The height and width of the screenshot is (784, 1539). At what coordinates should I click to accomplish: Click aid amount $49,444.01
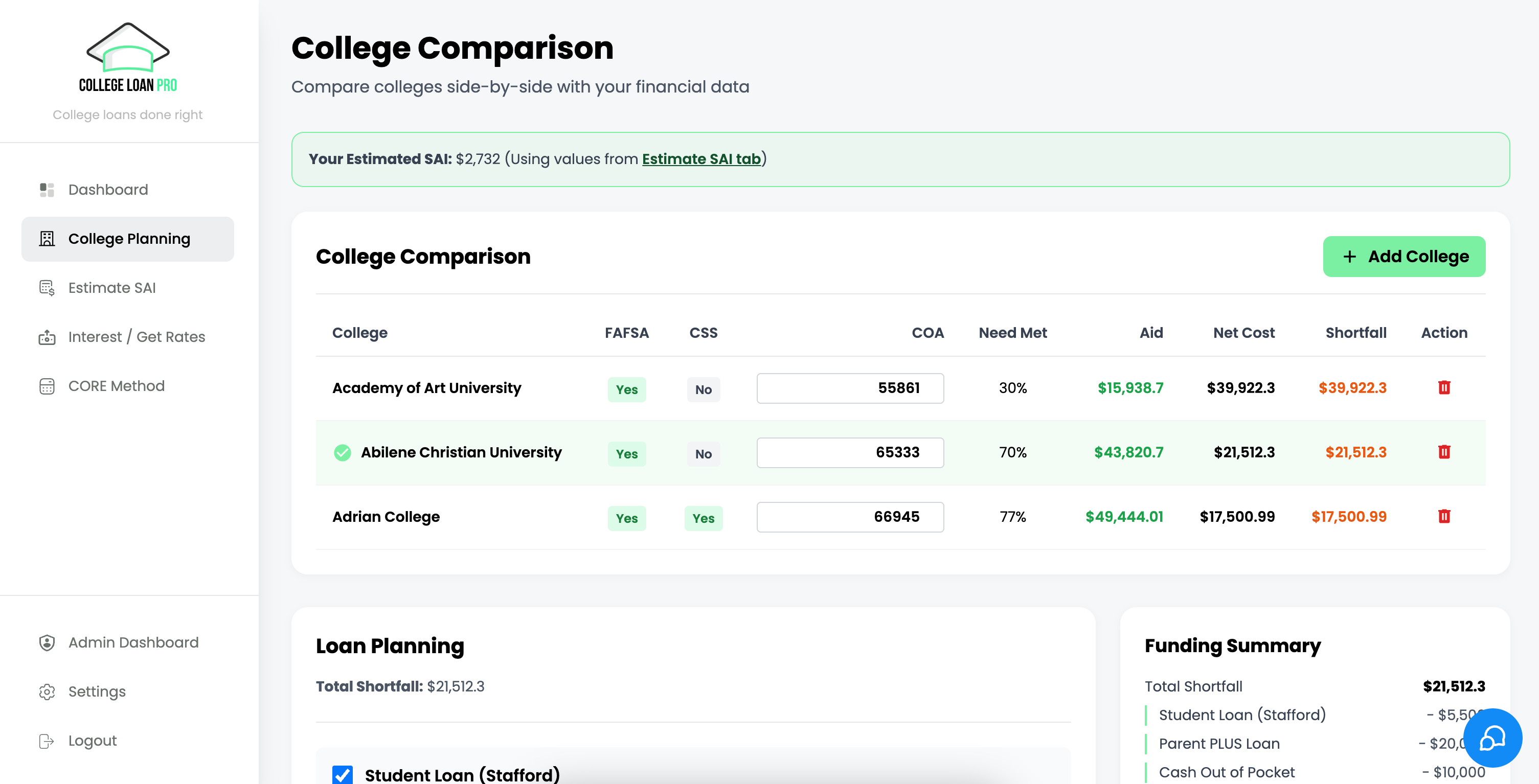click(x=1124, y=517)
